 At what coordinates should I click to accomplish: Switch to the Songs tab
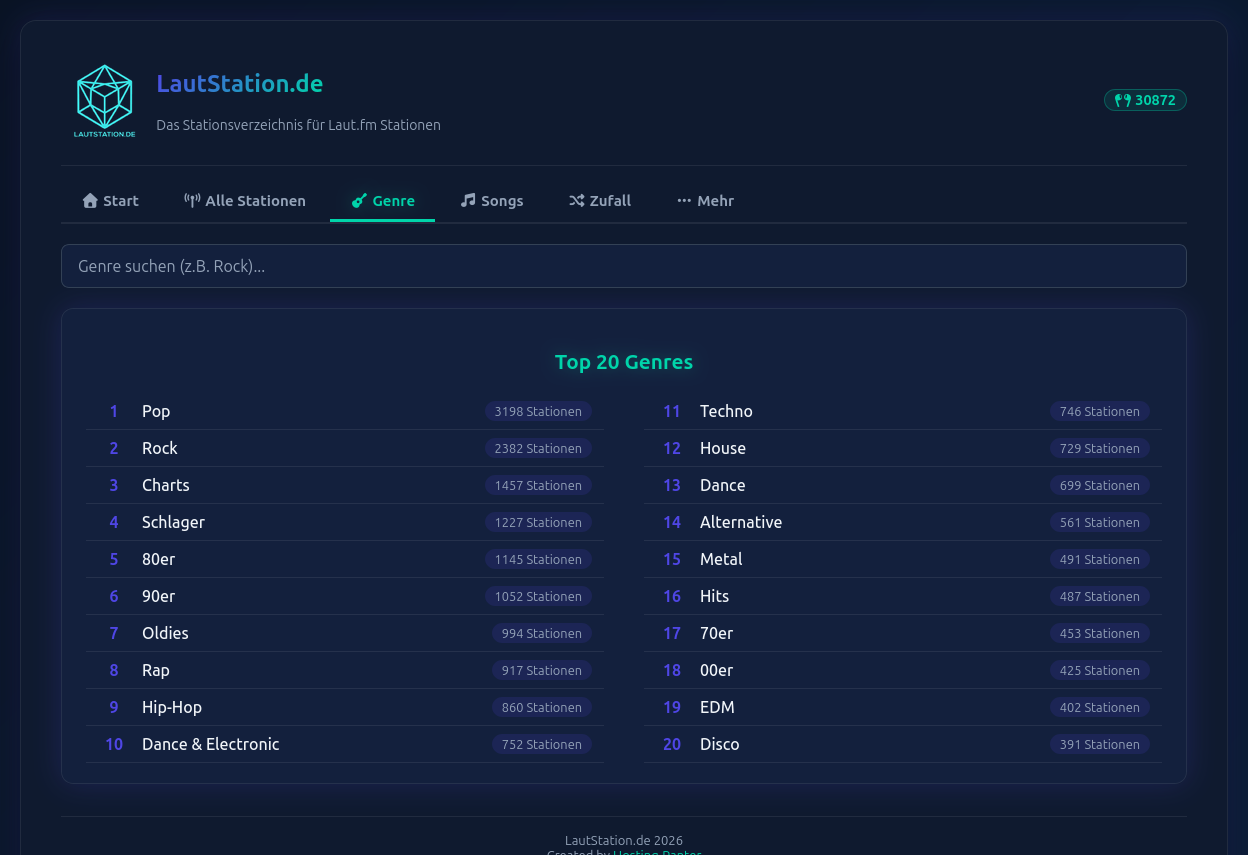[492, 200]
